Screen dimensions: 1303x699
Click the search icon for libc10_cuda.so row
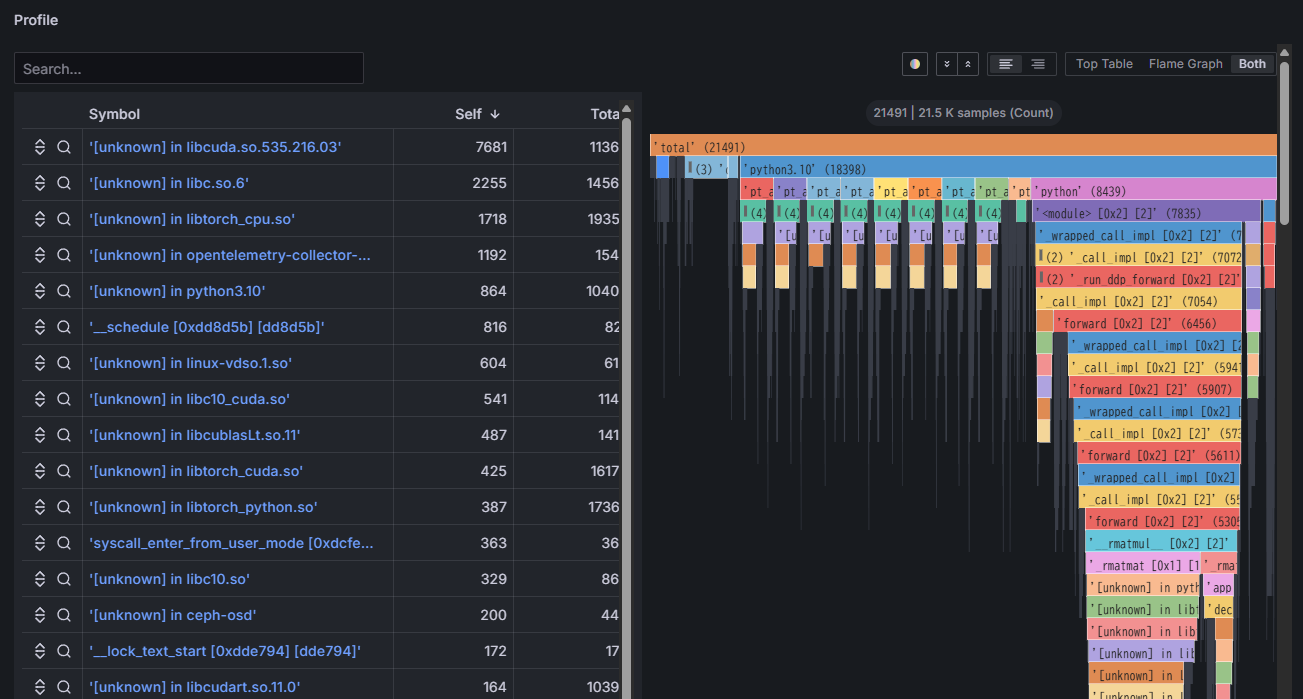pos(64,399)
